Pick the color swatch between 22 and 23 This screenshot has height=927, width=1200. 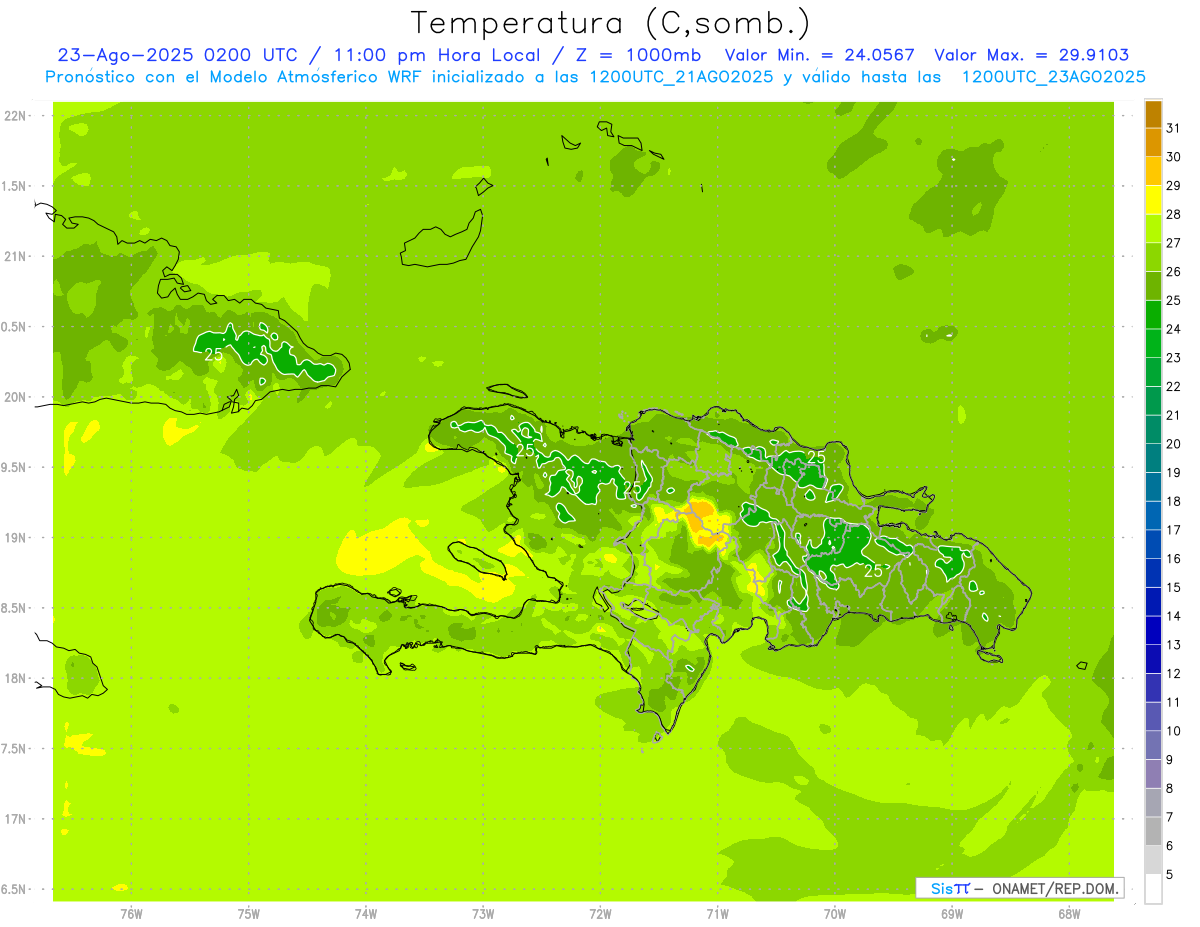(x=1153, y=372)
